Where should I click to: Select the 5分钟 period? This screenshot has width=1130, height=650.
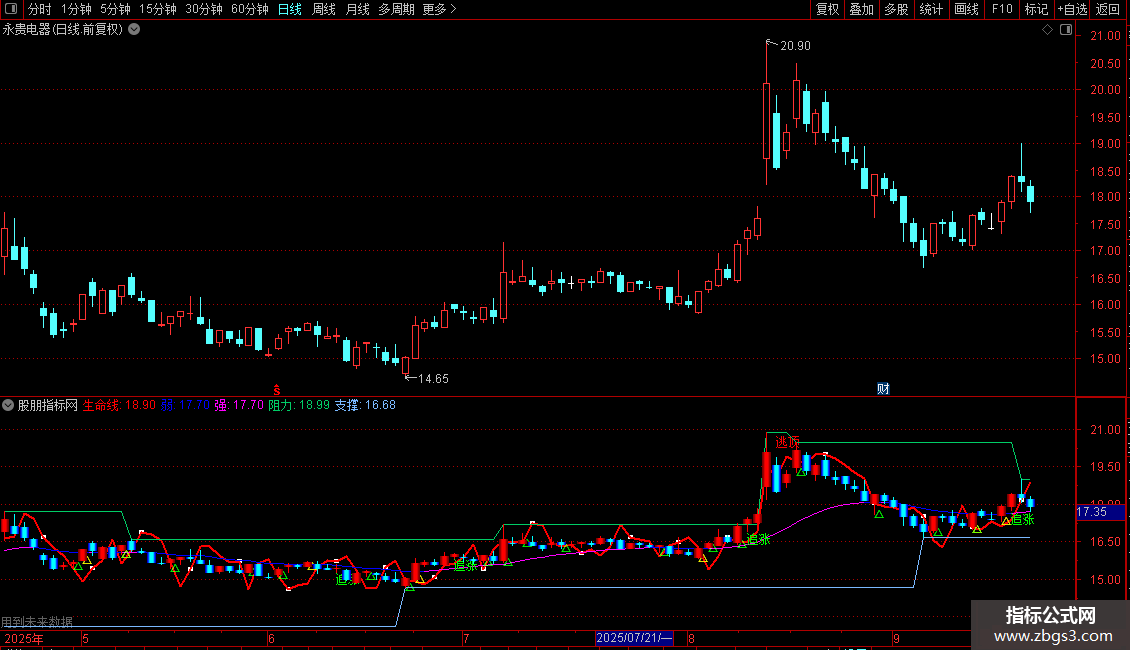click(115, 9)
